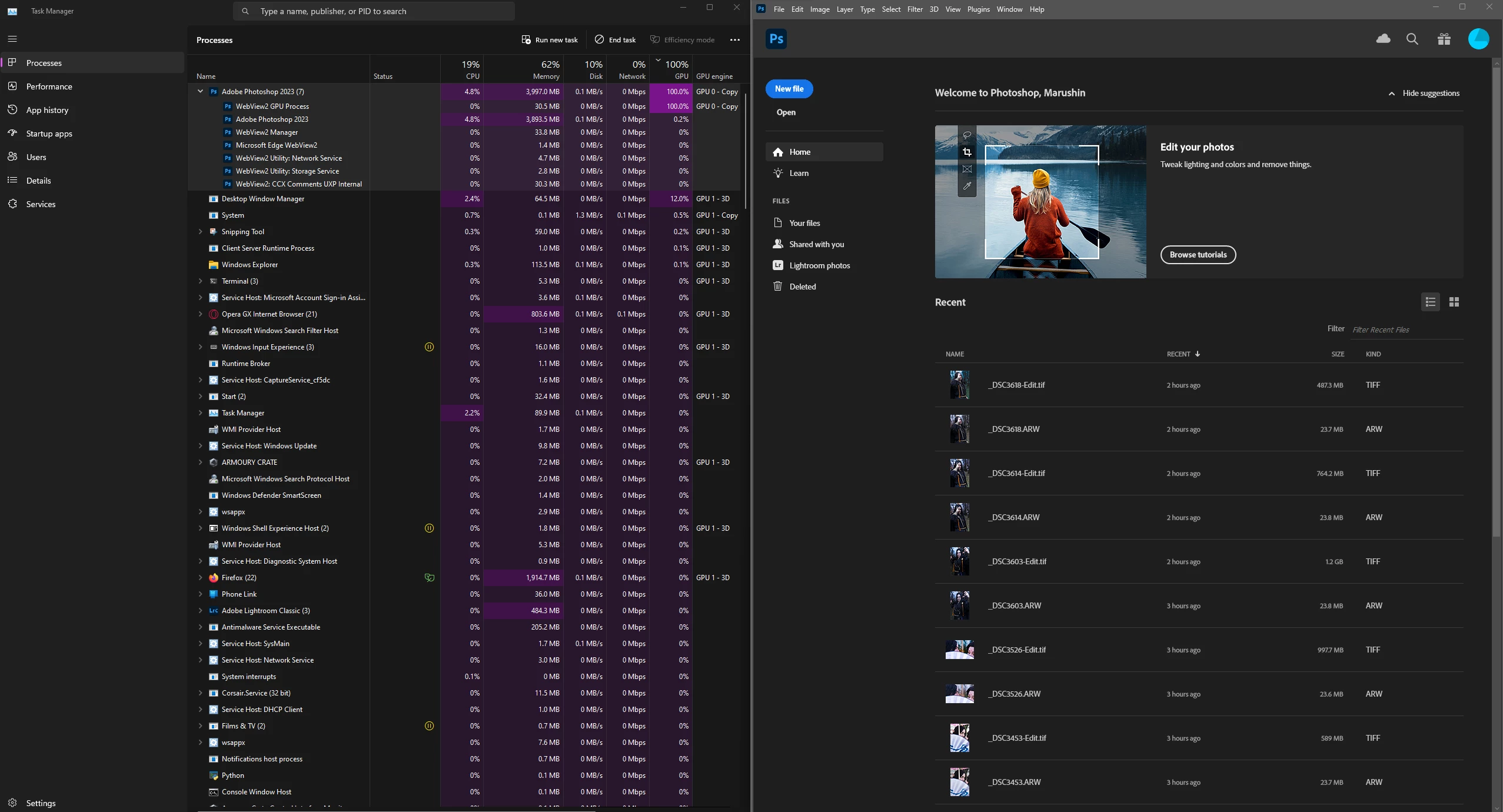The height and width of the screenshot is (812, 1503).
Task: Click the New file button
Action: [x=789, y=89]
